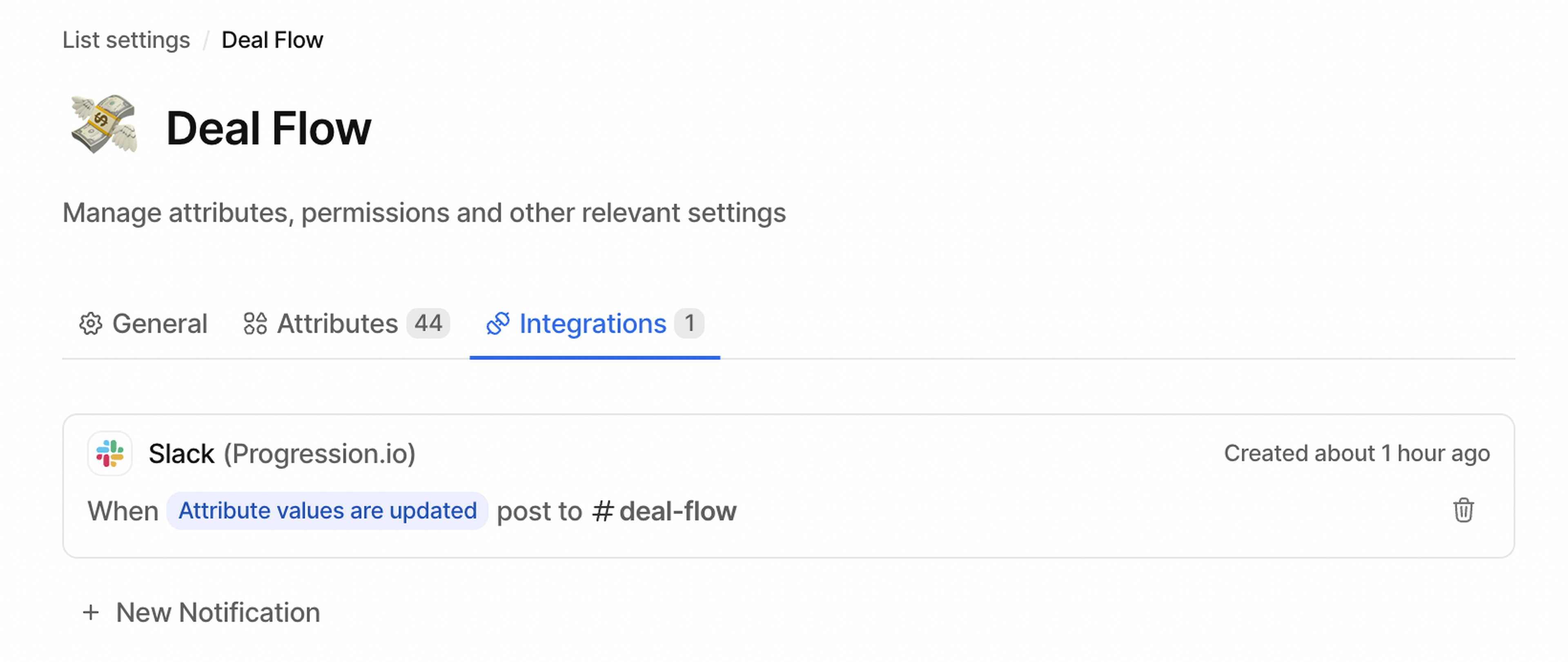Open the 'Attribute values are updated' trigger

(x=327, y=511)
